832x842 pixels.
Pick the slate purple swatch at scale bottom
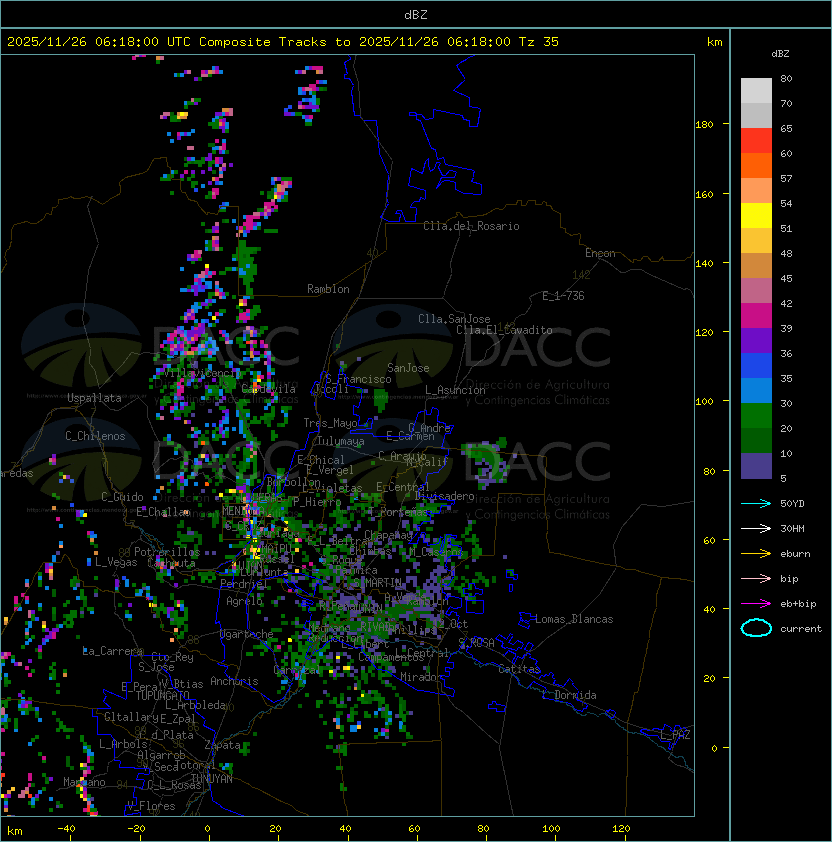756,466
